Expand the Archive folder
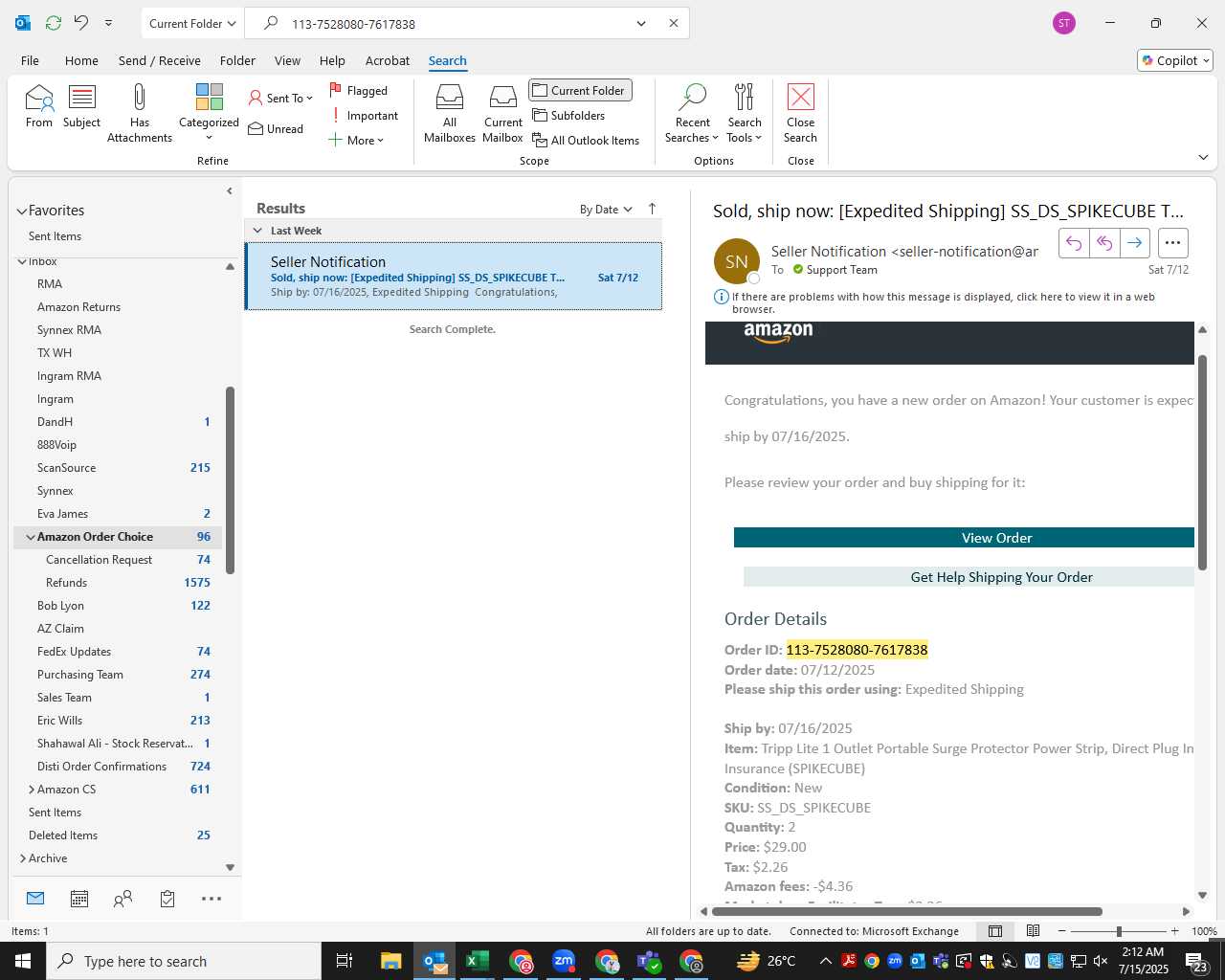The height and width of the screenshot is (980, 1225). point(23,858)
